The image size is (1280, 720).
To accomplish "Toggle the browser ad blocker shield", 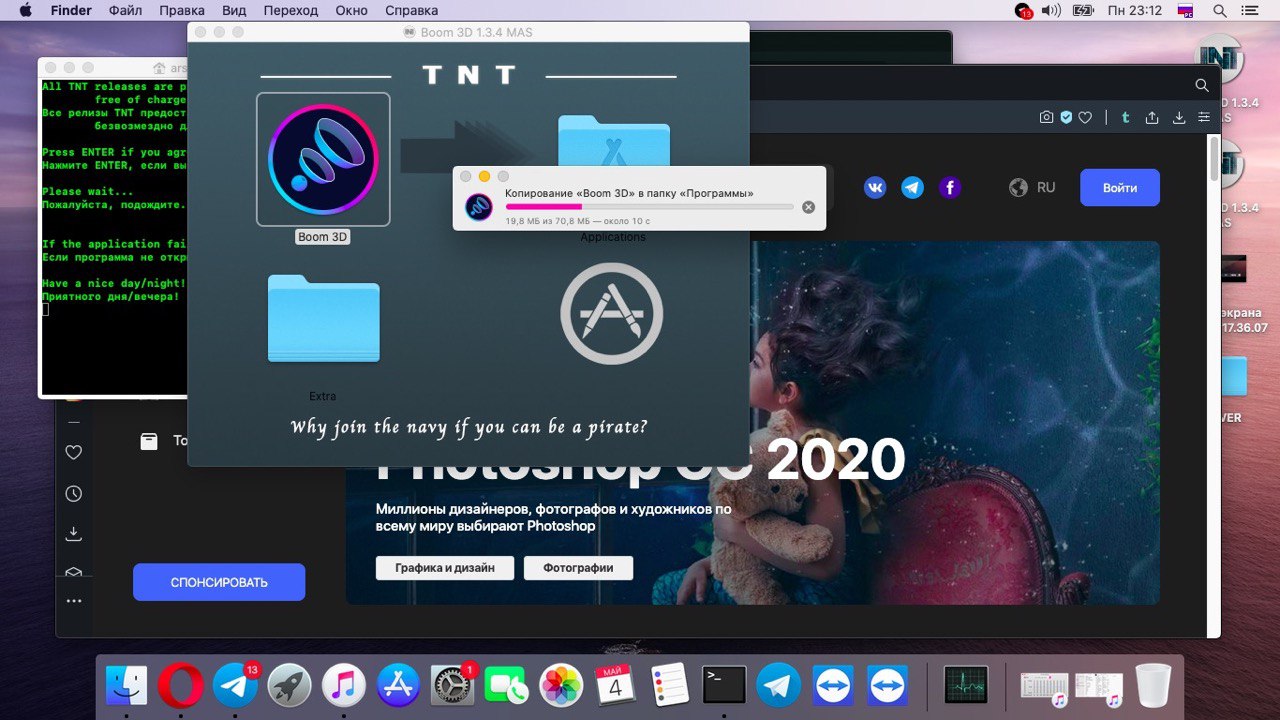I will pos(1066,117).
